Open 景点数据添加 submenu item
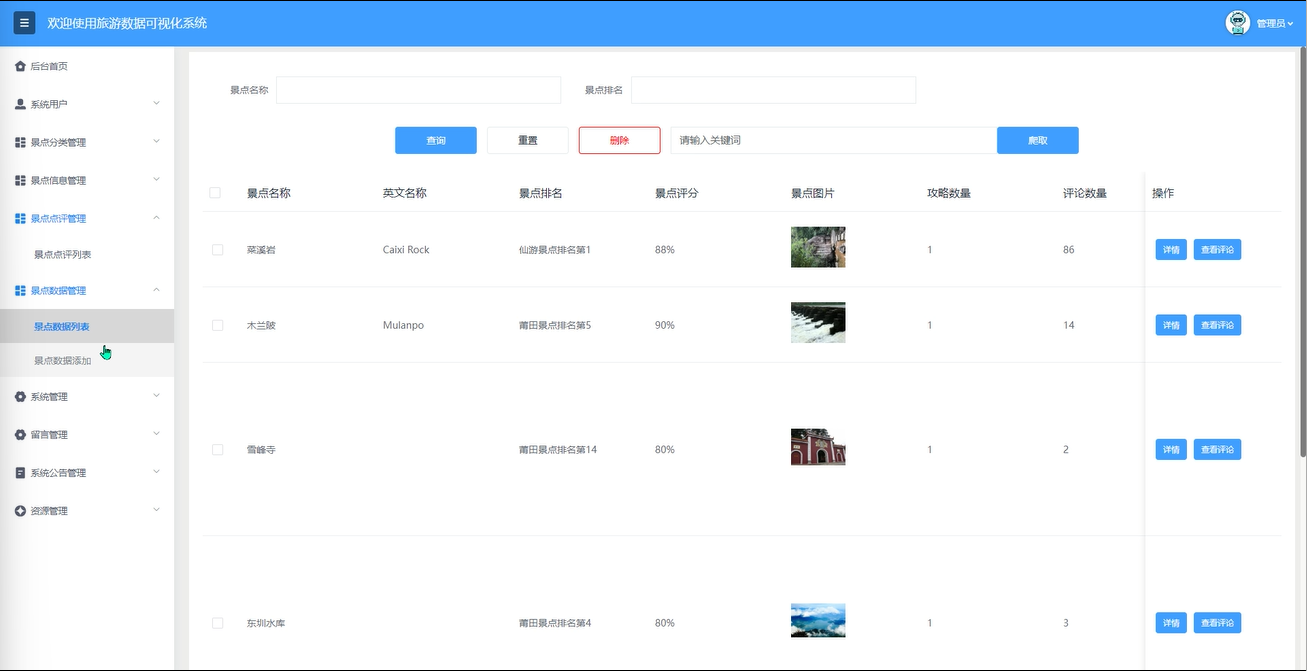The height and width of the screenshot is (671, 1307). point(87,360)
